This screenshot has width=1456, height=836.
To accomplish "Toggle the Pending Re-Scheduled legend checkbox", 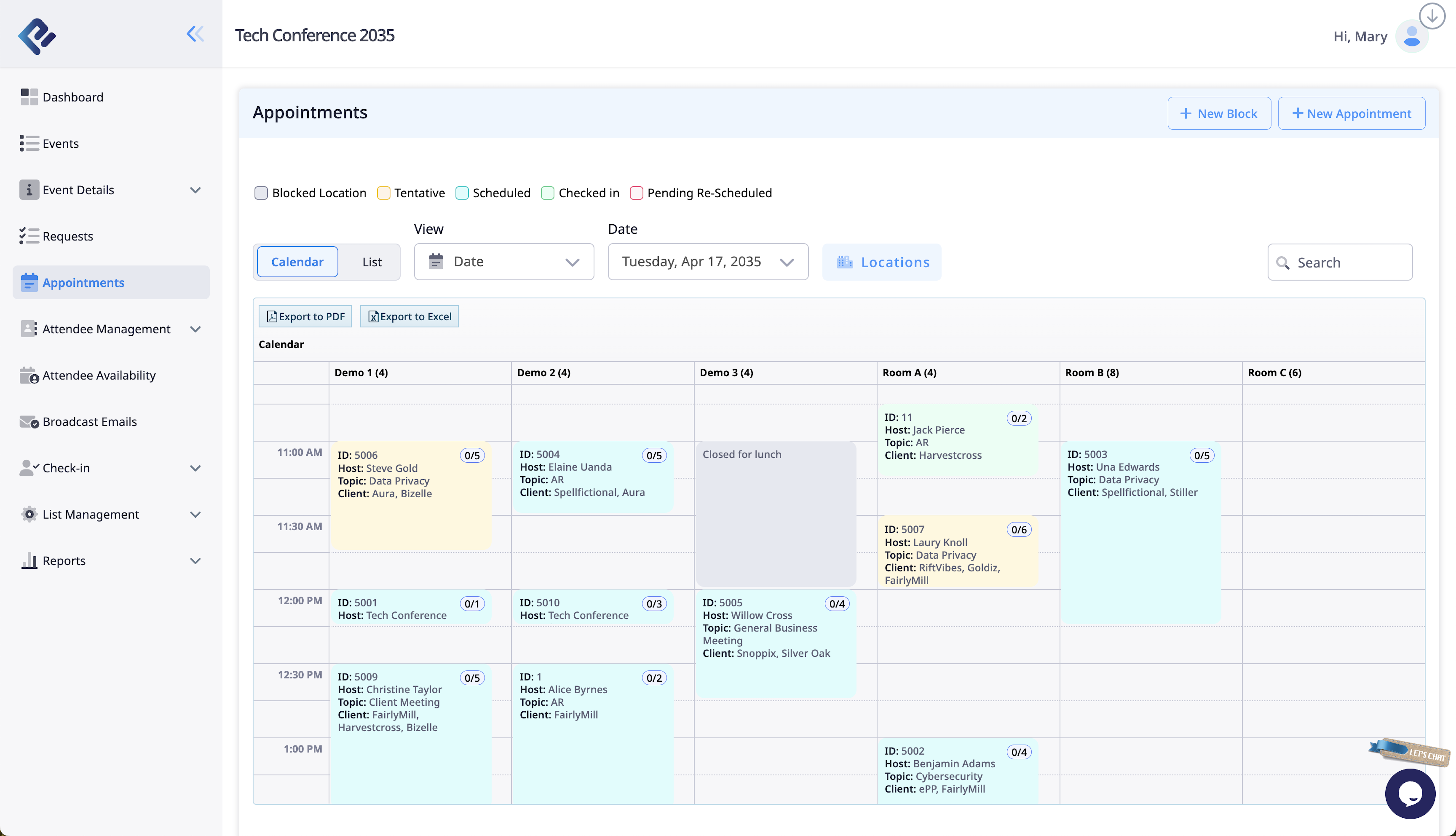I will [x=636, y=193].
